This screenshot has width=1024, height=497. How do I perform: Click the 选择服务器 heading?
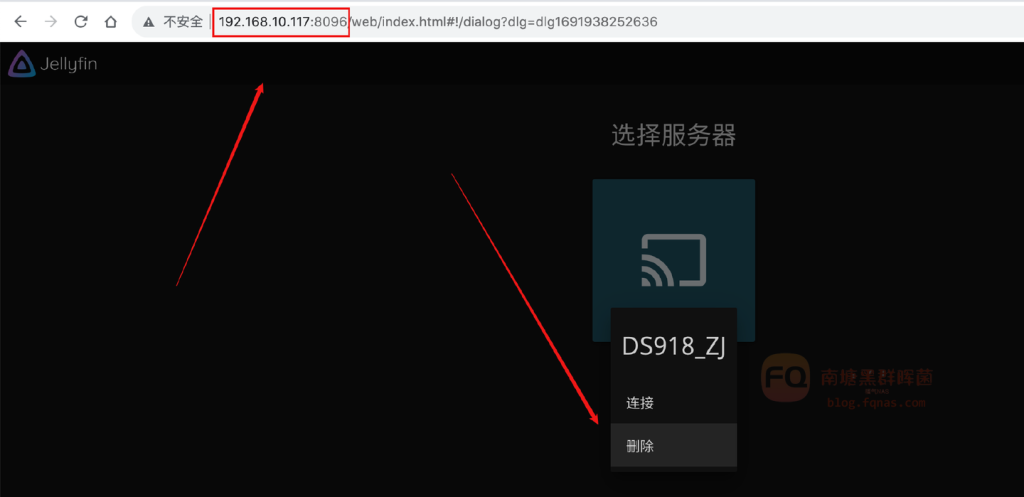tap(673, 135)
